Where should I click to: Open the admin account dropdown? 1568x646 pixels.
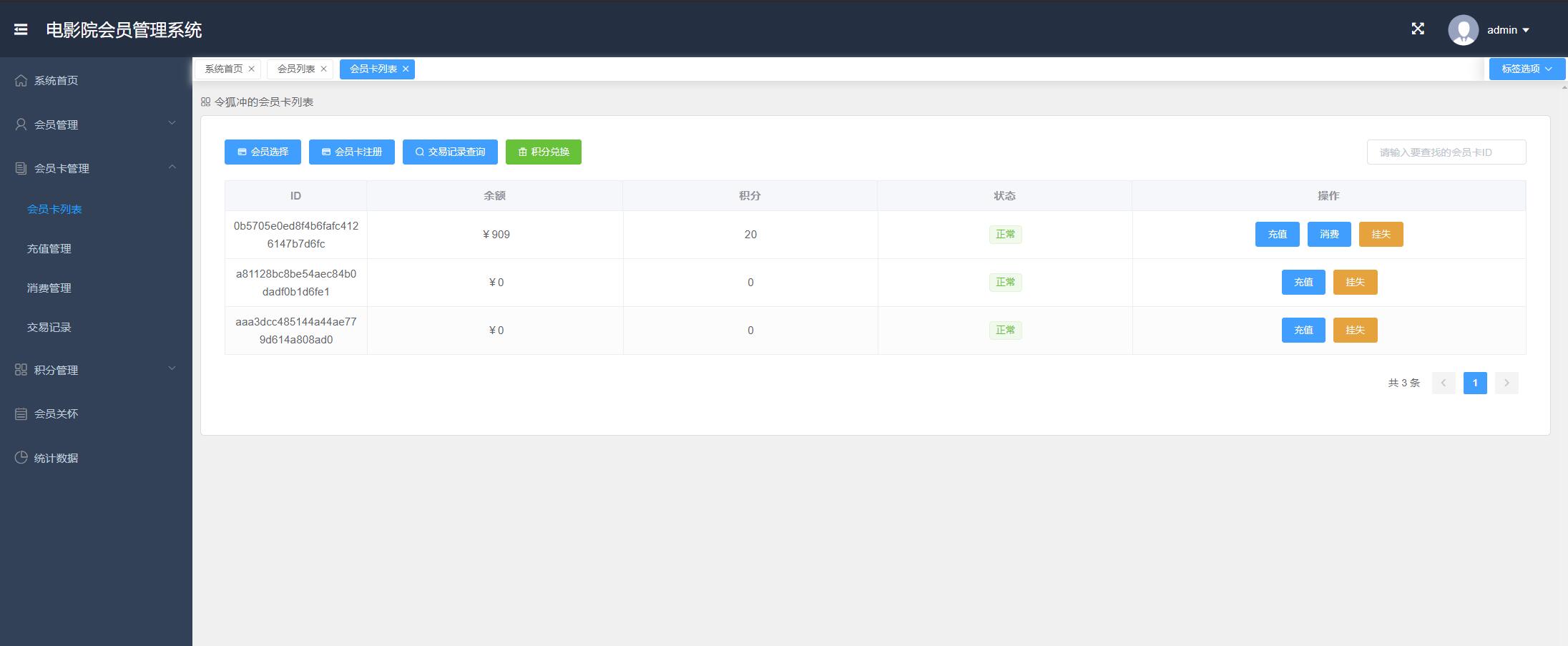point(1508,30)
